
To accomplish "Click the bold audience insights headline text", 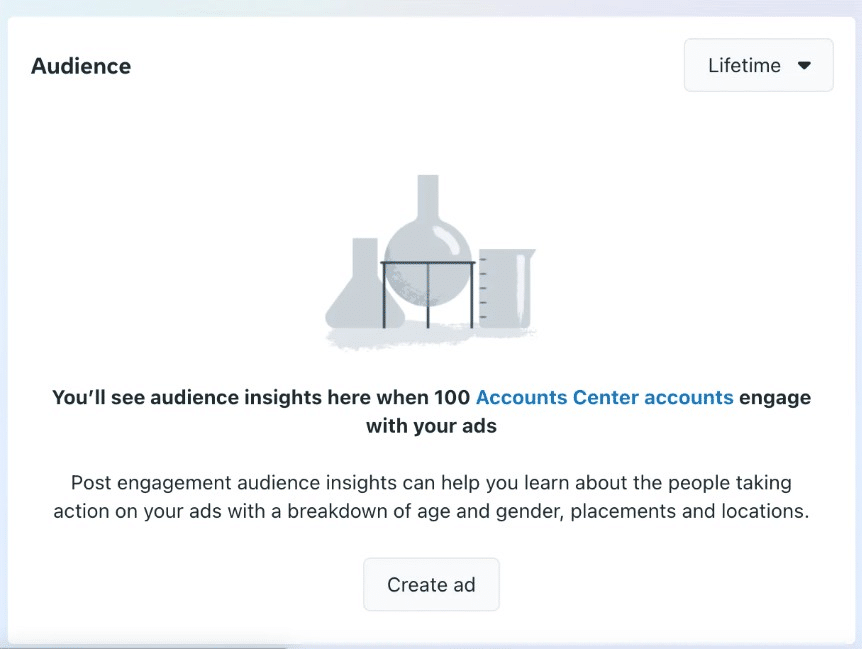I will (x=431, y=412).
